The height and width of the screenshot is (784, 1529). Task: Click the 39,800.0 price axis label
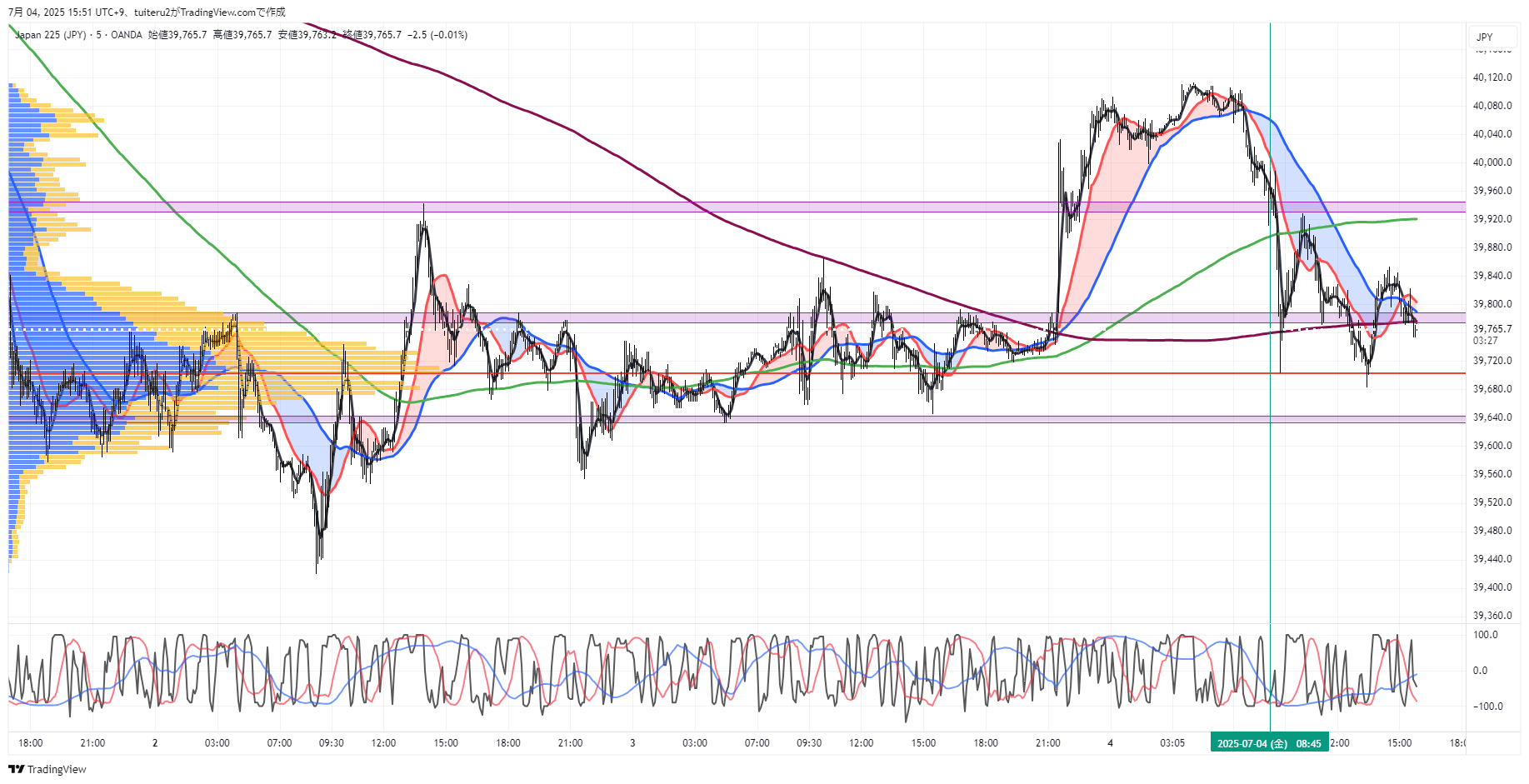tap(1492, 304)
